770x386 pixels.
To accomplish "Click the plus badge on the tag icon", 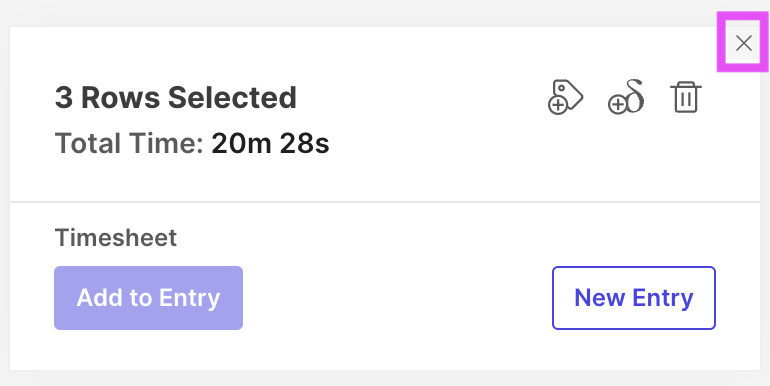I will (557, 106).
